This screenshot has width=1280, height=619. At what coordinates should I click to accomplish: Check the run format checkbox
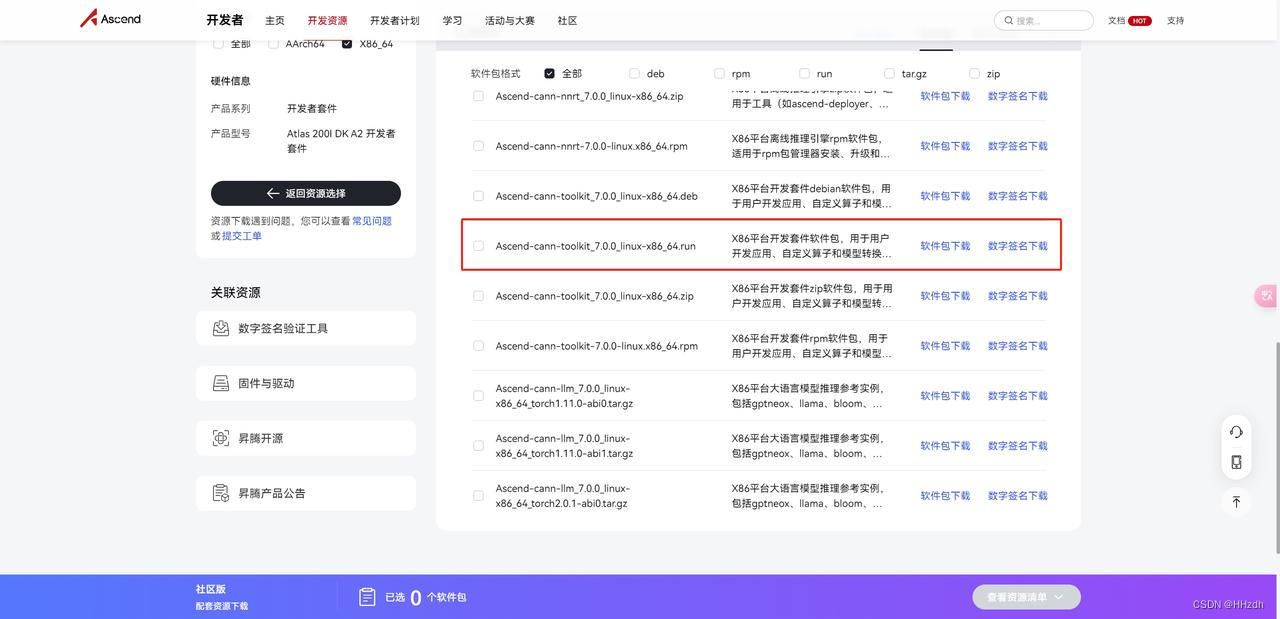[804, 74]
